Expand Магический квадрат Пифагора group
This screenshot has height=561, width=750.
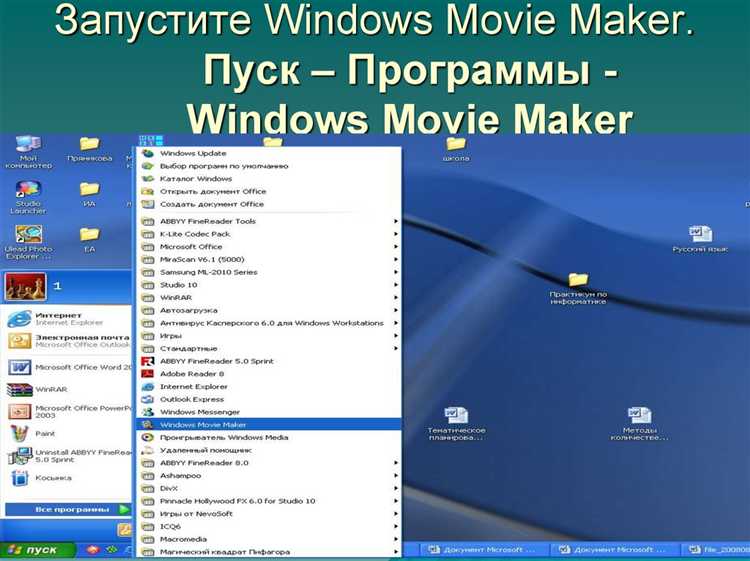[x=269, y=552]
